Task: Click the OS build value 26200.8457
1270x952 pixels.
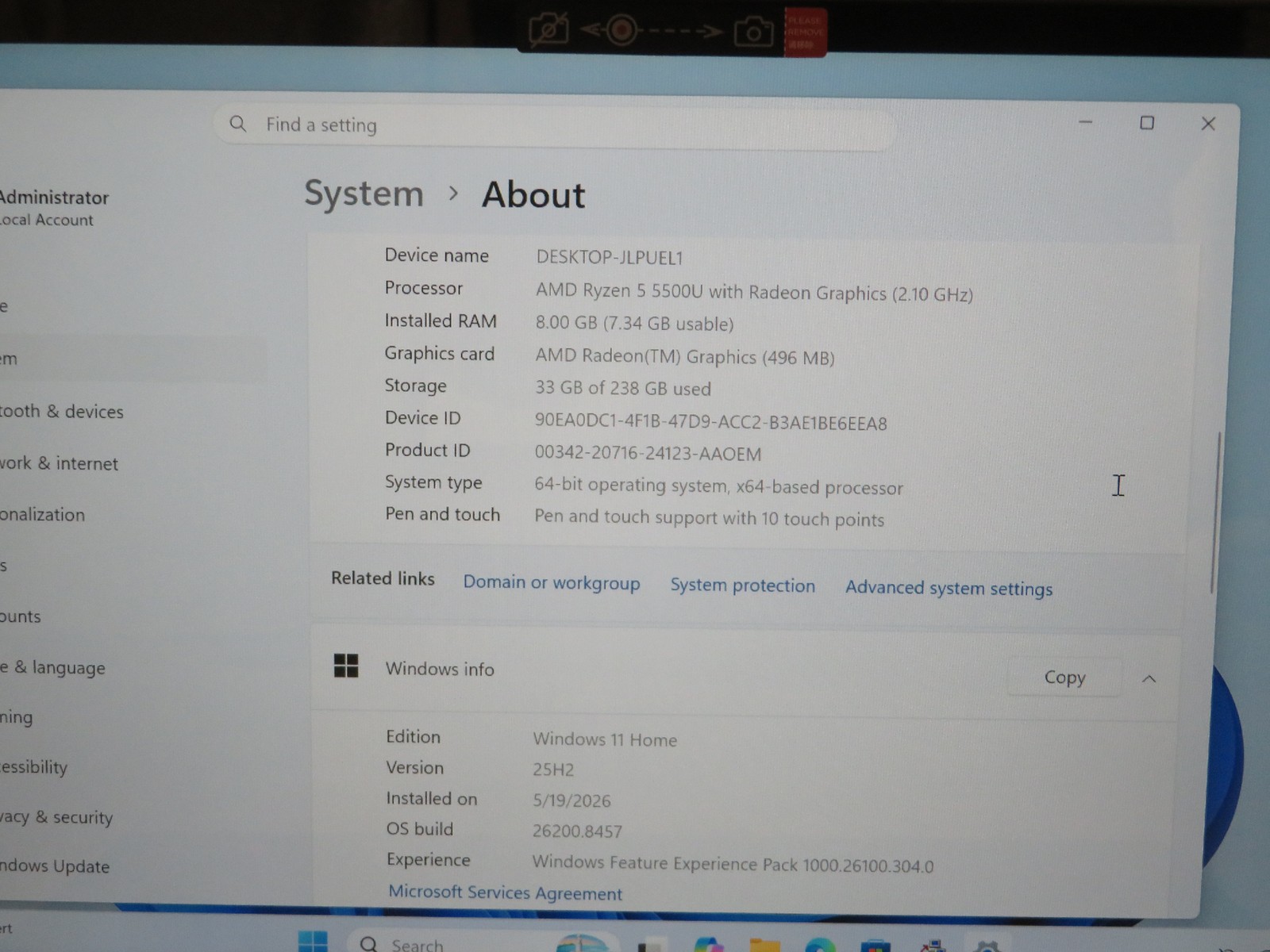Action: click(577, 831)
